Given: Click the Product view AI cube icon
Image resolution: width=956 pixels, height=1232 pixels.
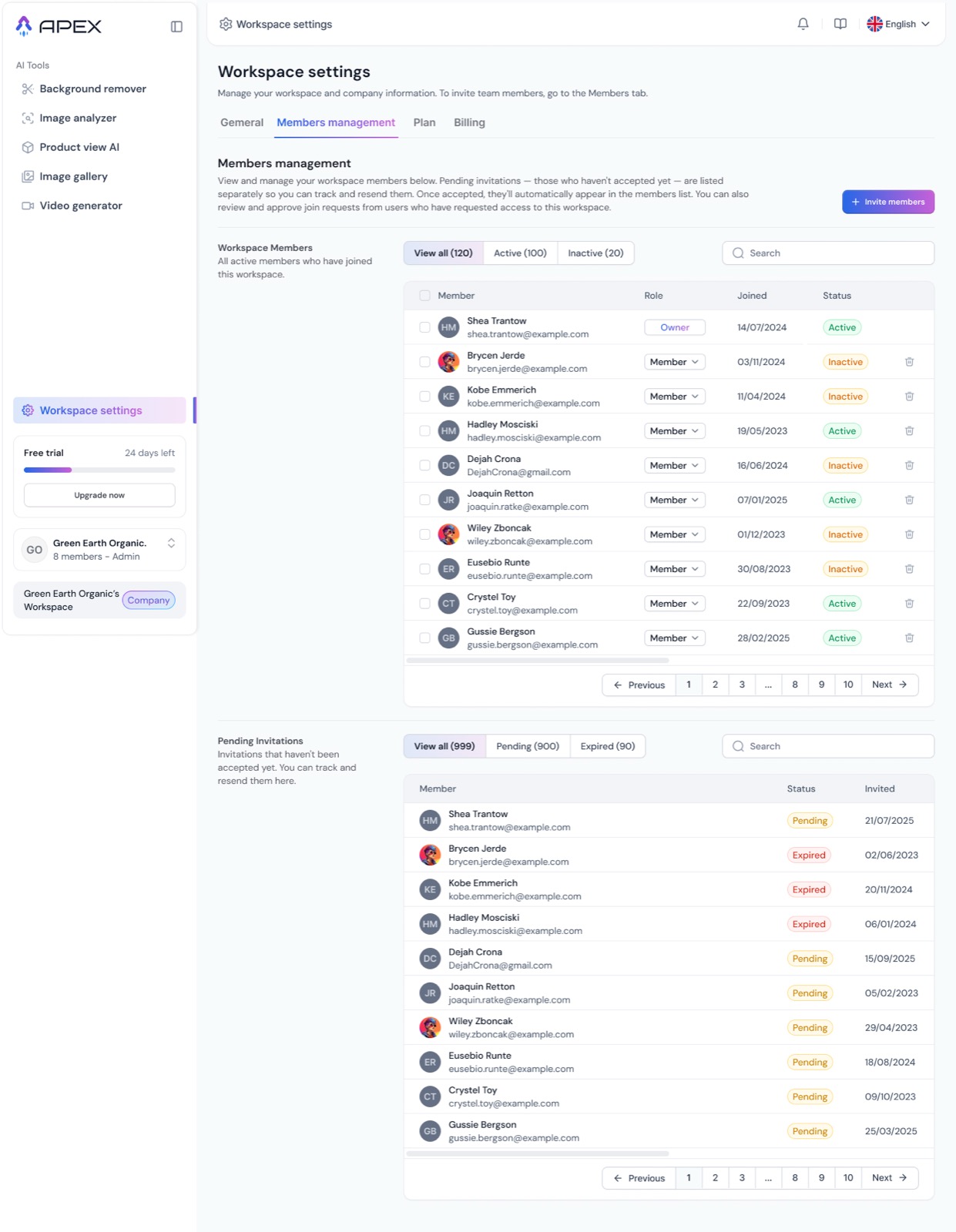Looking at the screenshot, I should (x=28, y=147).
